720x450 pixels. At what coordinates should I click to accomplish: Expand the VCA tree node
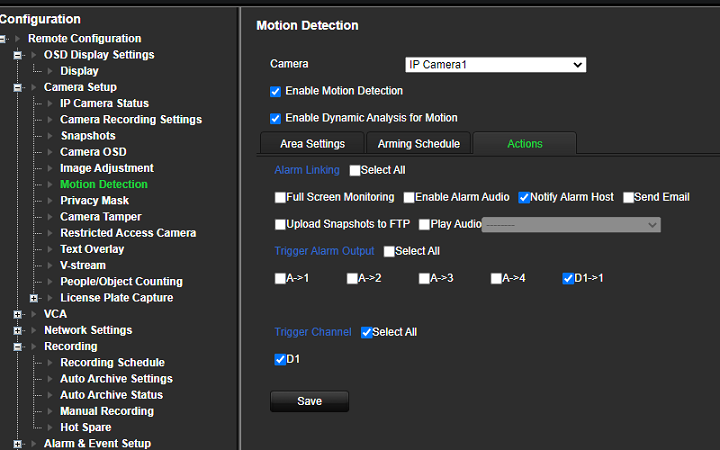click(17, 315)
